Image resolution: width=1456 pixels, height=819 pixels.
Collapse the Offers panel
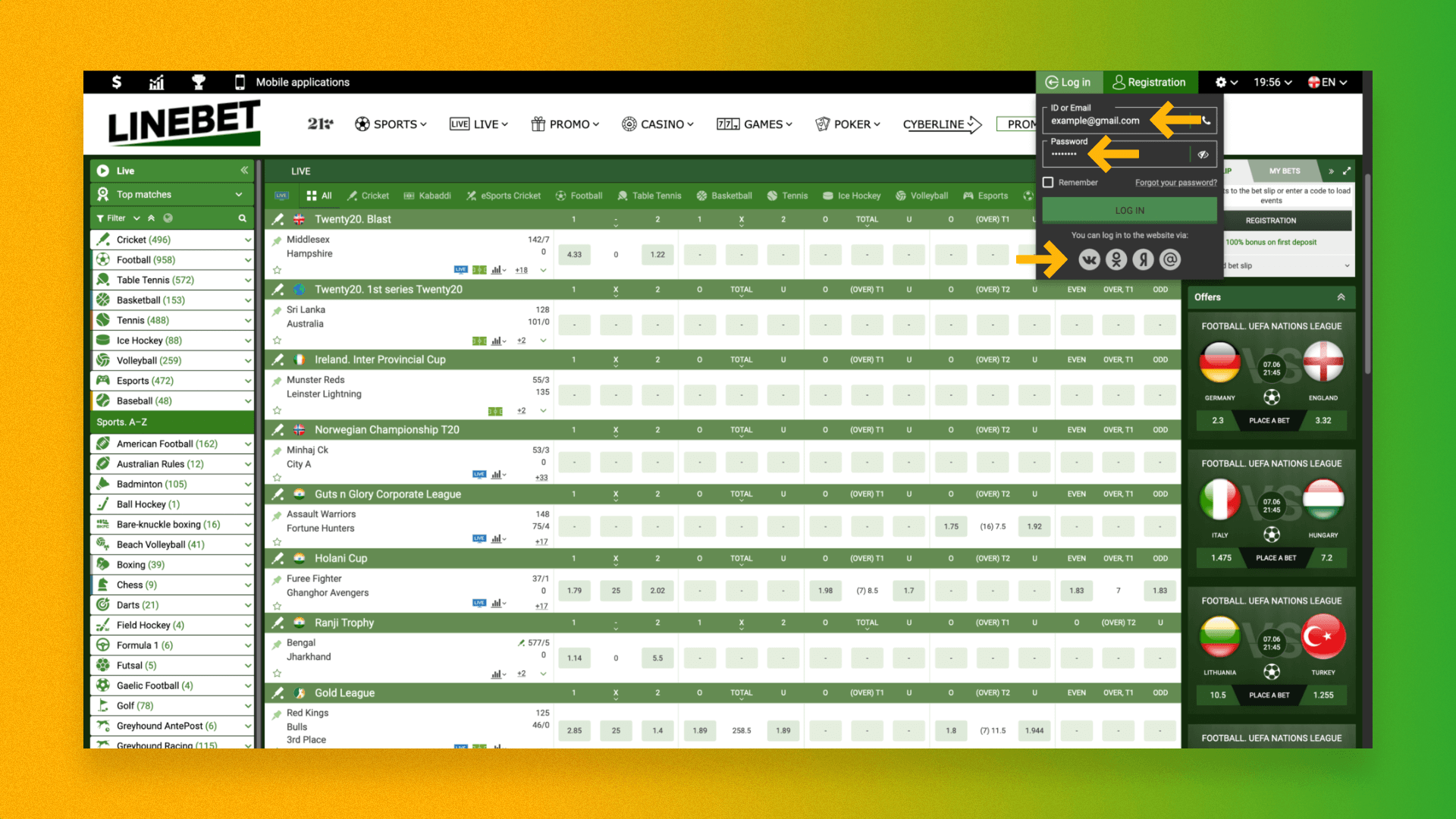click(1341, 297)
